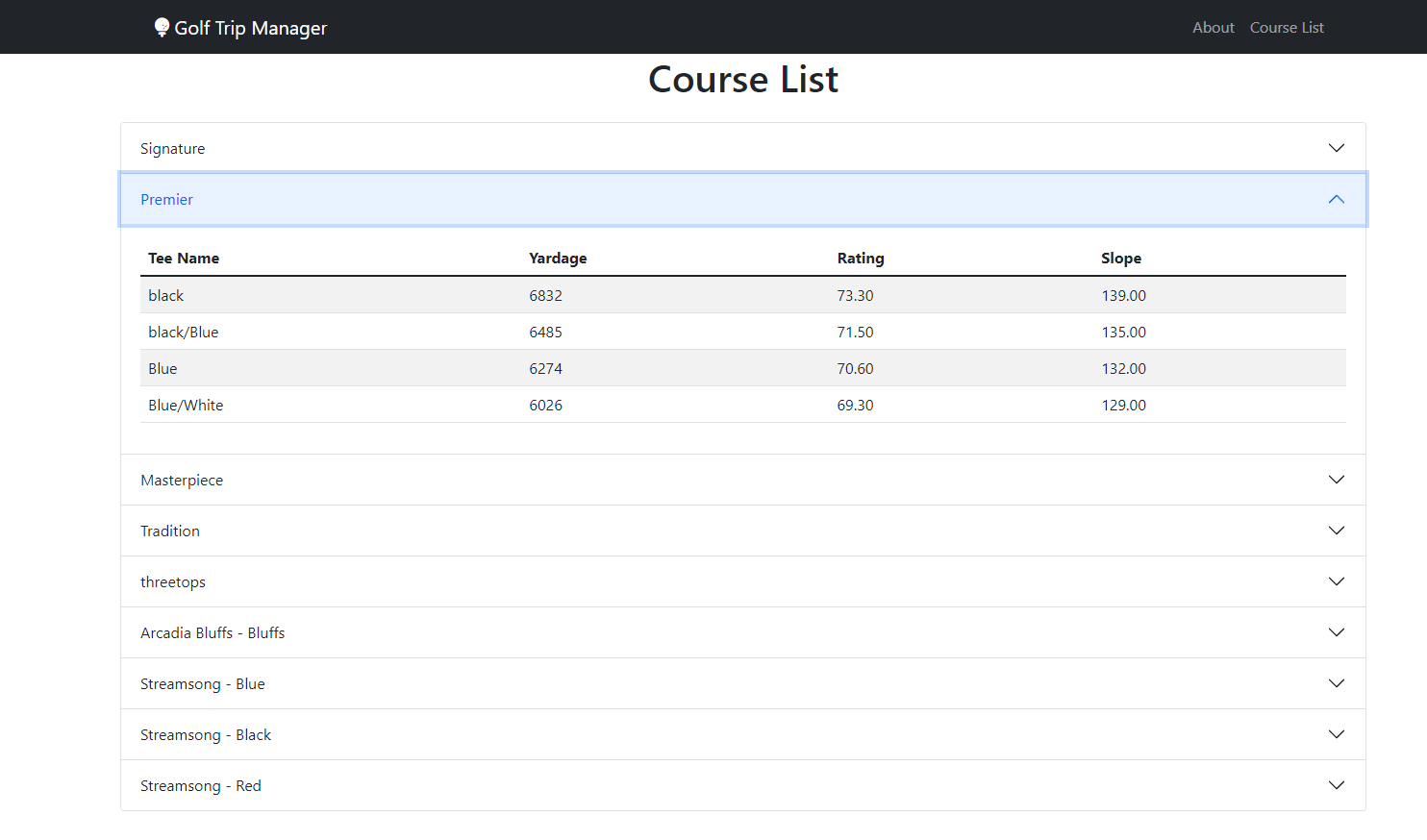The width and height of the screenshot is (1427, 840).
Task: Click the chevron beside threetops
Action: (1336, 581)
